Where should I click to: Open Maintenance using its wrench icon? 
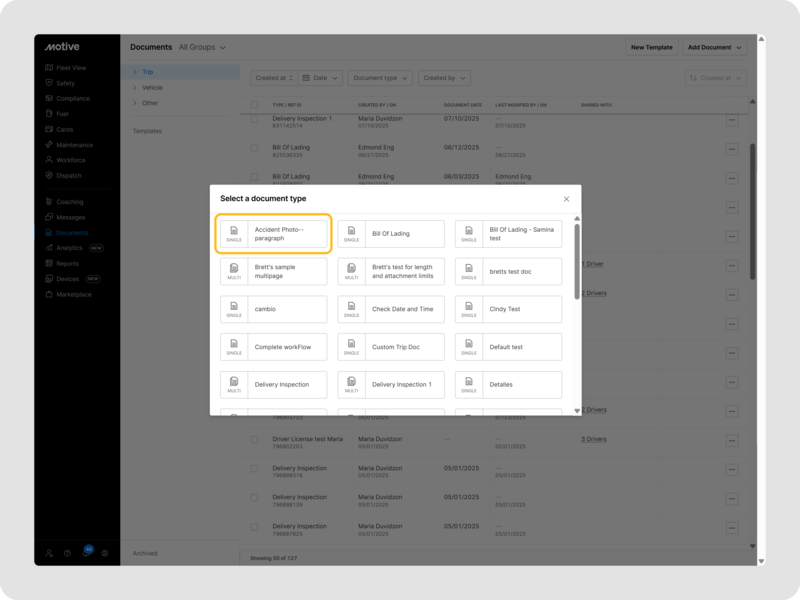[x=49, y=145]
